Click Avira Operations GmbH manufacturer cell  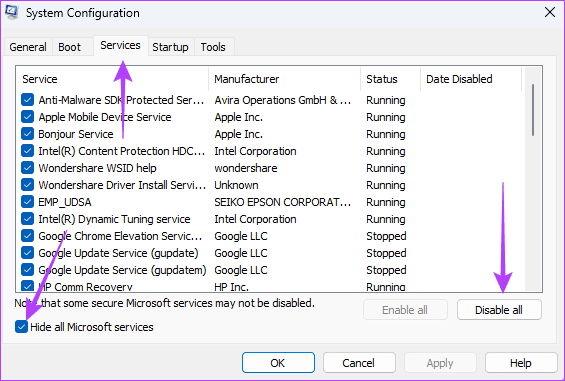click(282, 100)
